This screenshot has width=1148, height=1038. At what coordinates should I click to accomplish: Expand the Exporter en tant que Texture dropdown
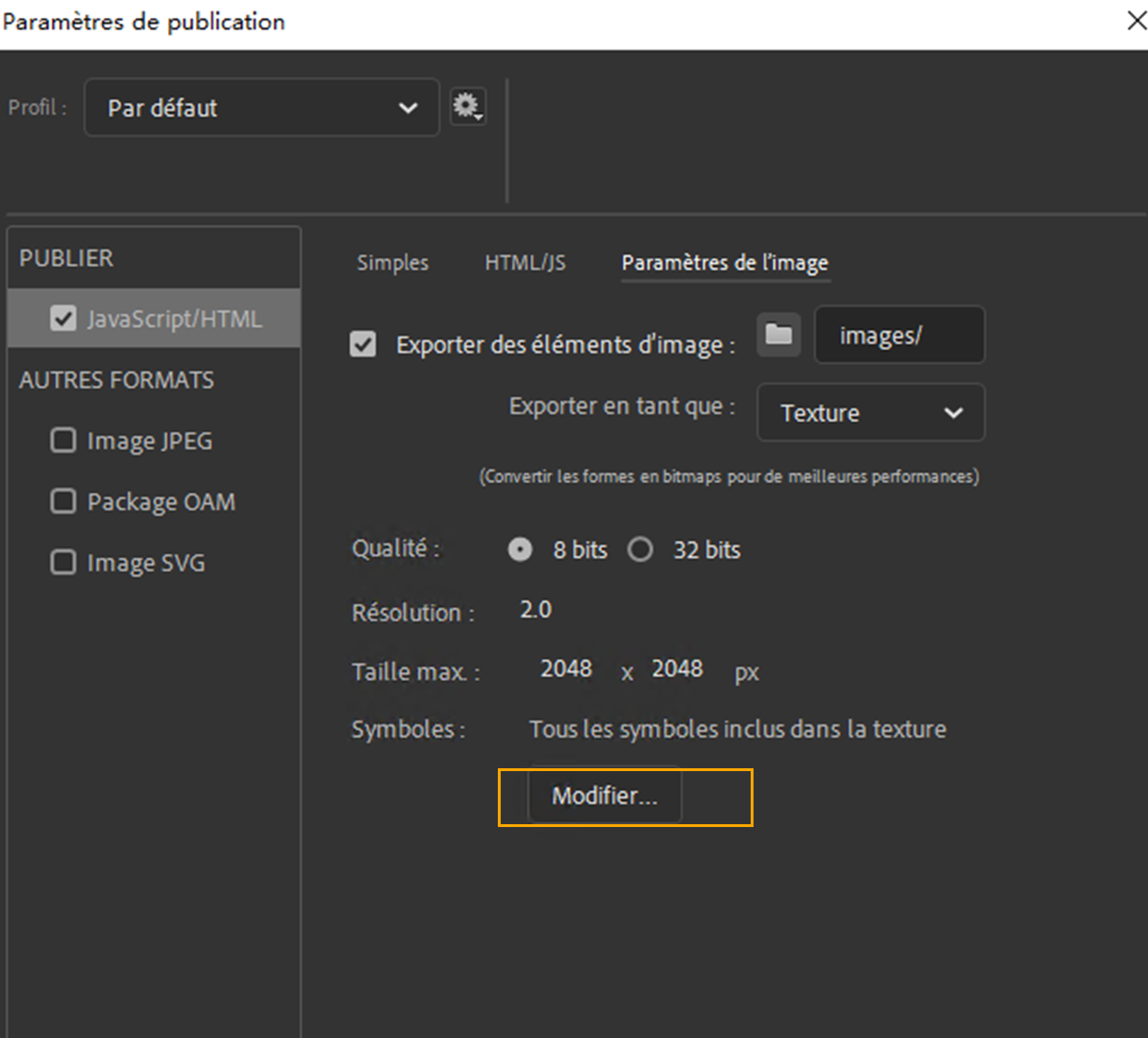[870, 413]
